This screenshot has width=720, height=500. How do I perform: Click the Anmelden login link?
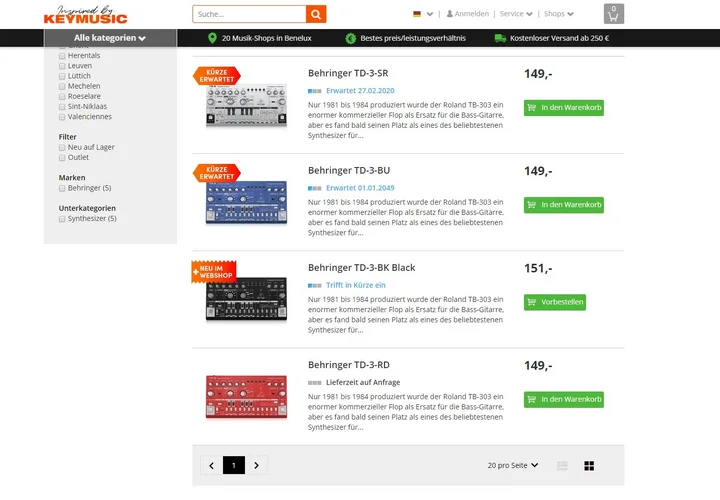(472, 14)
